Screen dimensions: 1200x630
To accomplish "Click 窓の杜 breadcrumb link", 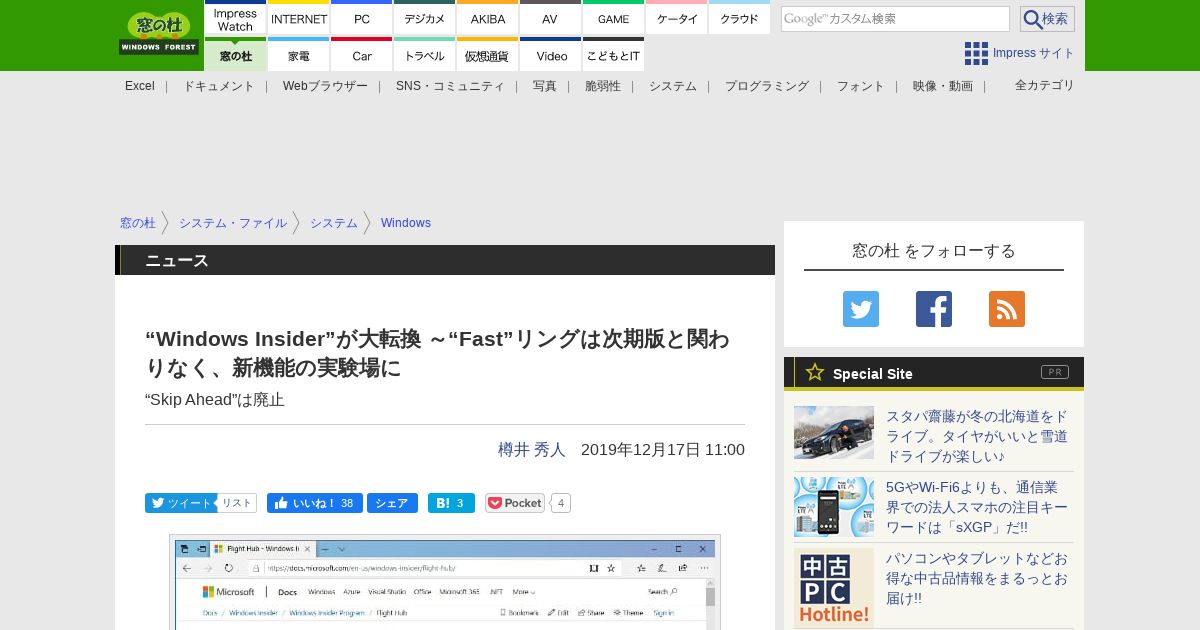I will (x=138, y=223).
